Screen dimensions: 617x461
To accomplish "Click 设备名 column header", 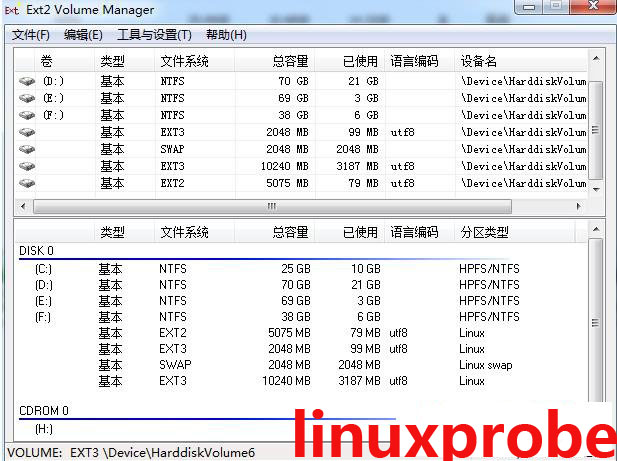I will pyautogui.click(x=521, y=61).
